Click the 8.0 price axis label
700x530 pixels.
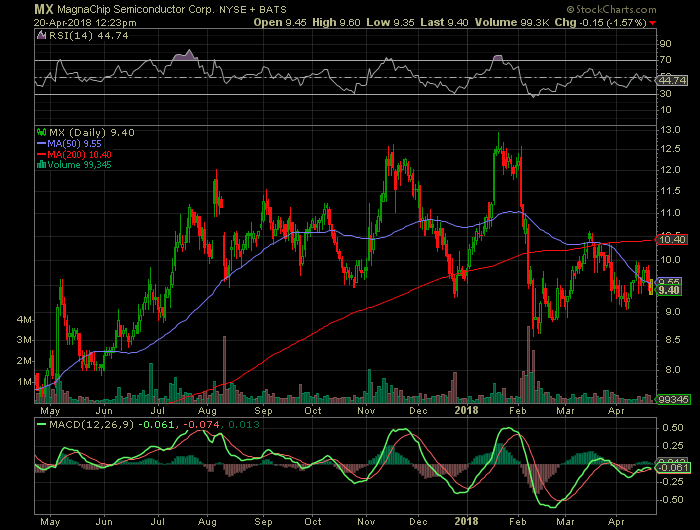click(672, 370)
